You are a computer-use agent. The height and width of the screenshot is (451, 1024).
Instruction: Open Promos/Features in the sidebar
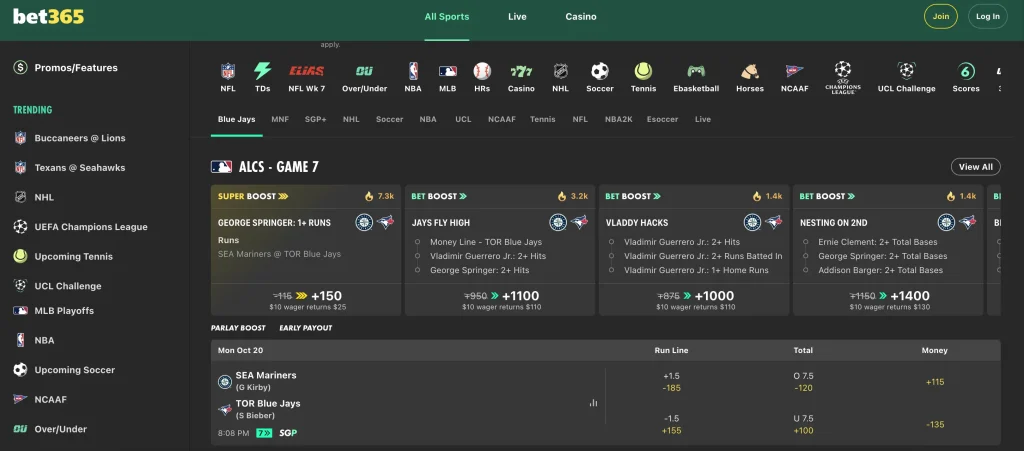[76, 68]
